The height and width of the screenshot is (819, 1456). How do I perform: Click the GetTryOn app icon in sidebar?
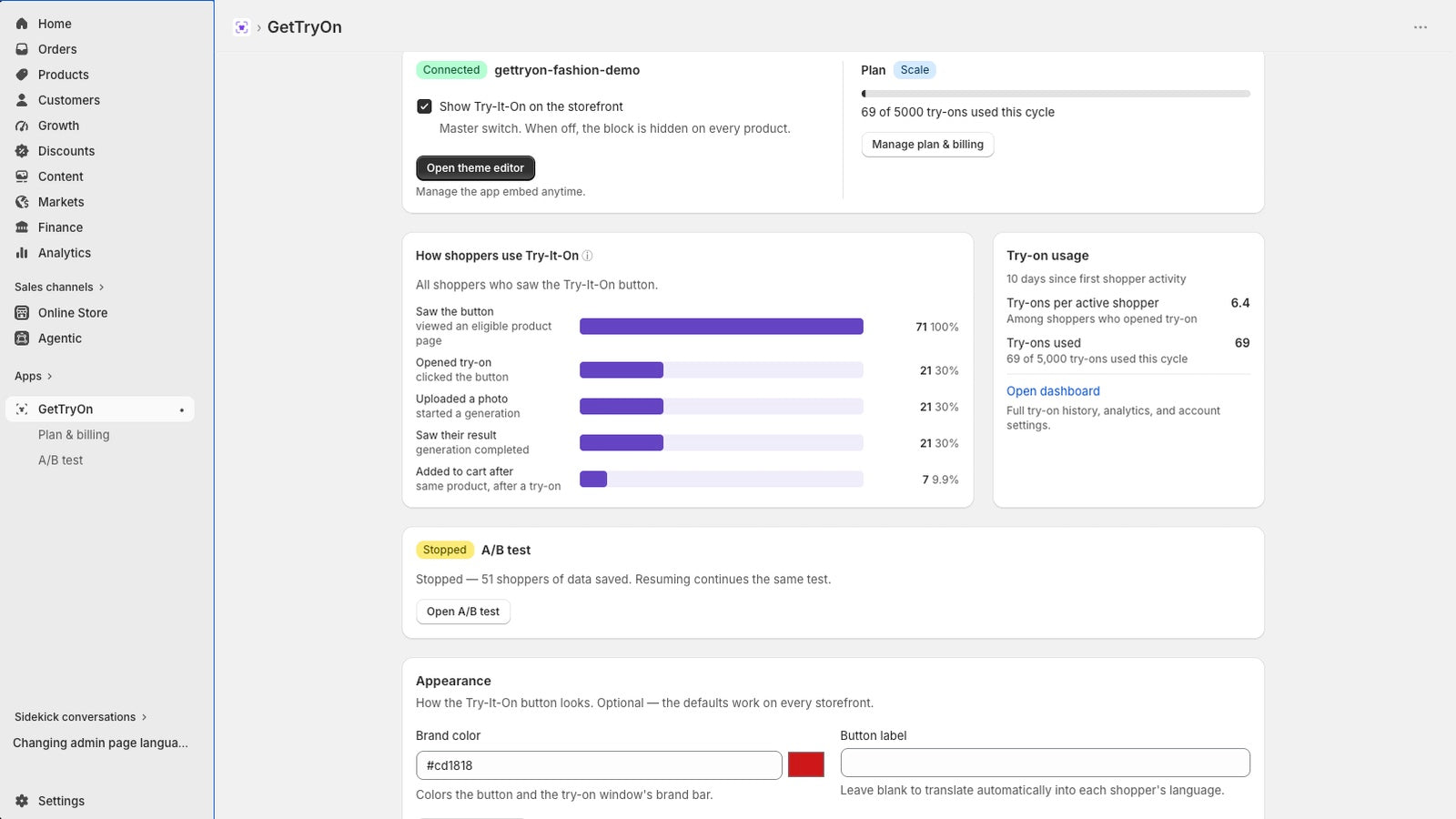tap(22, 409)
